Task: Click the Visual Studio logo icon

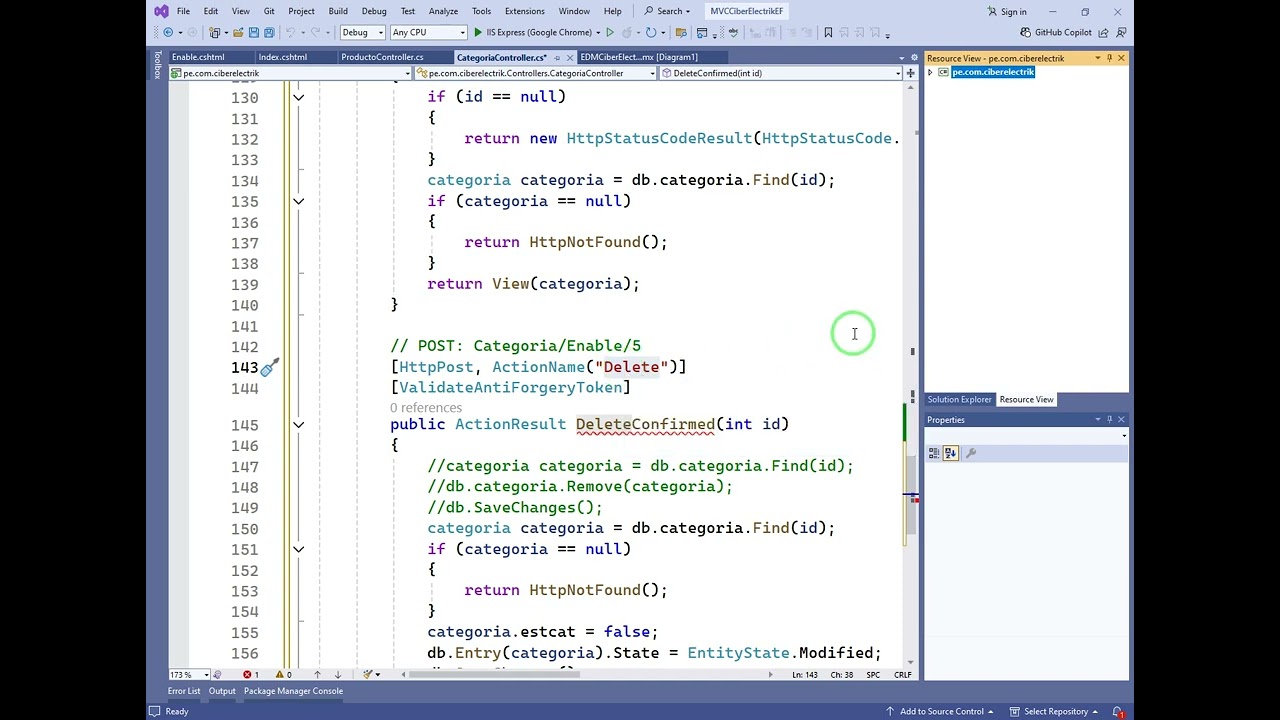Action: pyautogui.click(x=161, y=11)
